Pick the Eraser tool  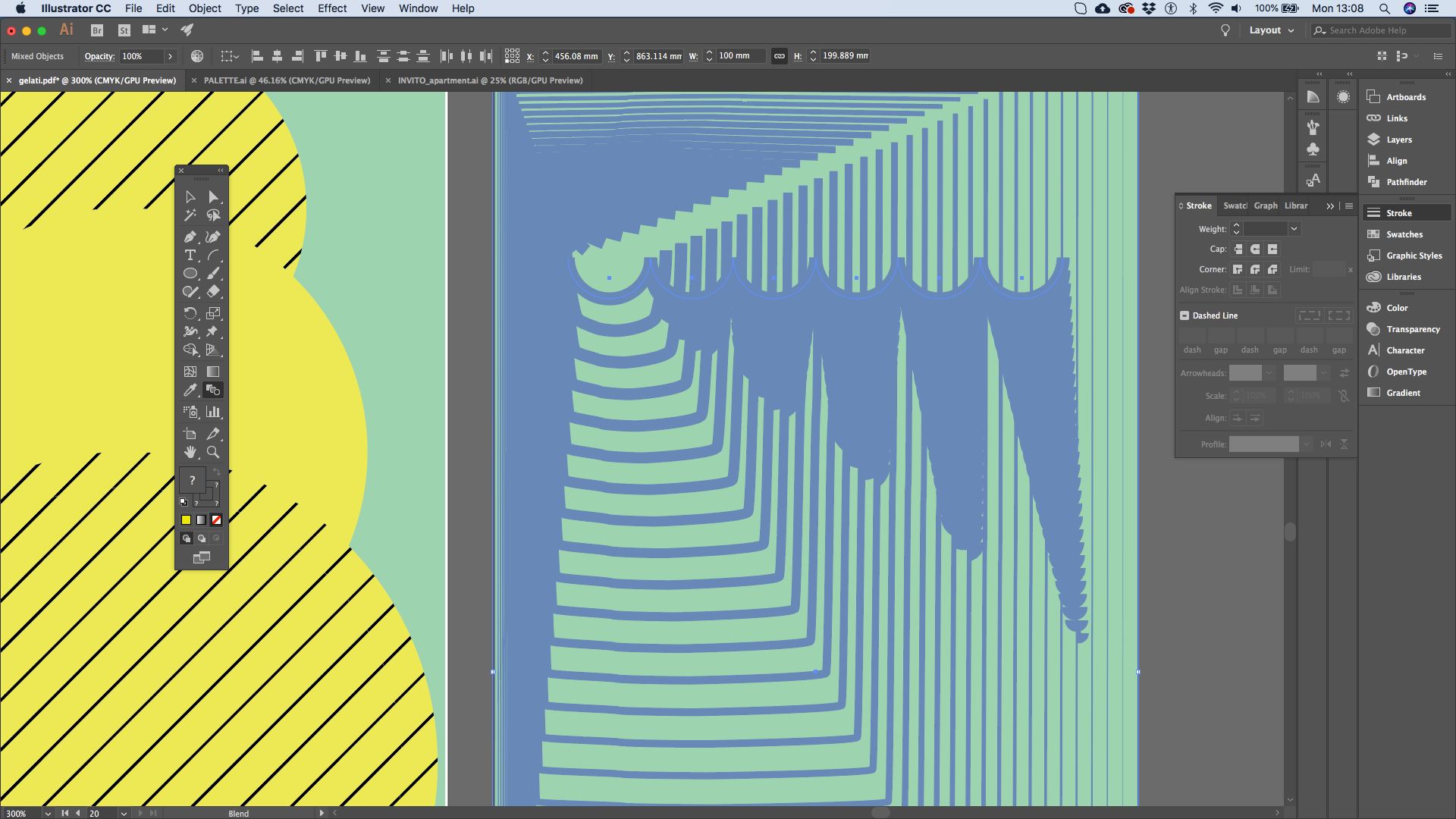[x=213, y=292]
